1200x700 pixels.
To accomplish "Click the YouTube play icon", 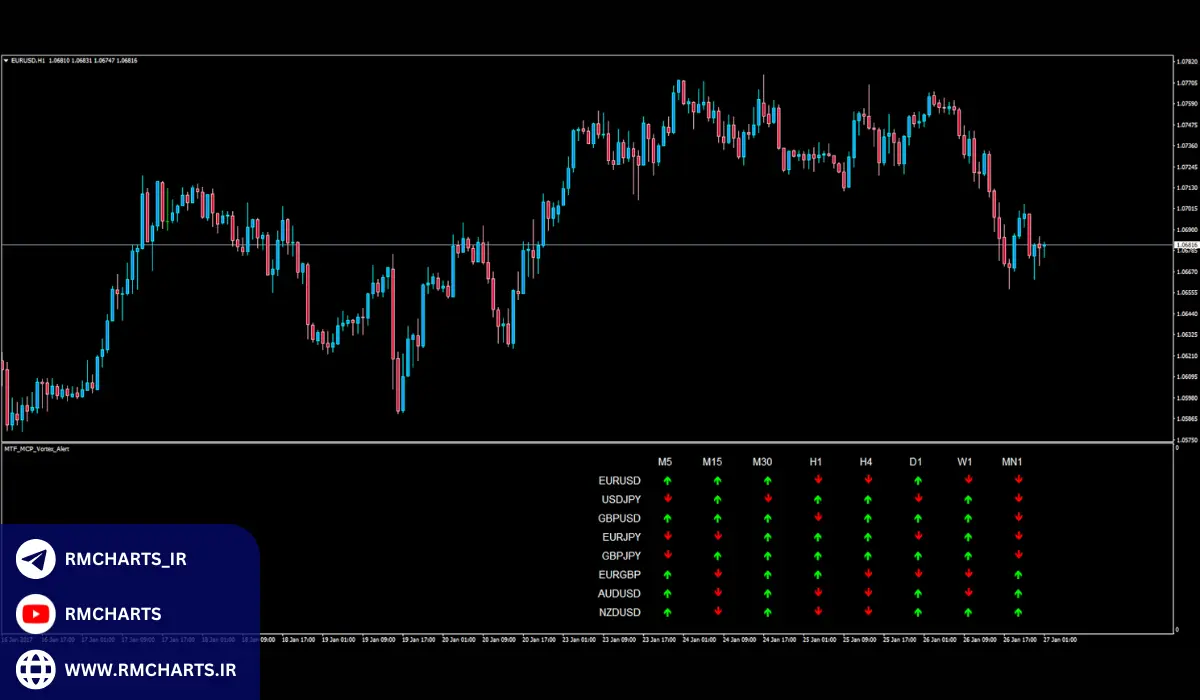I will point(36,614).
